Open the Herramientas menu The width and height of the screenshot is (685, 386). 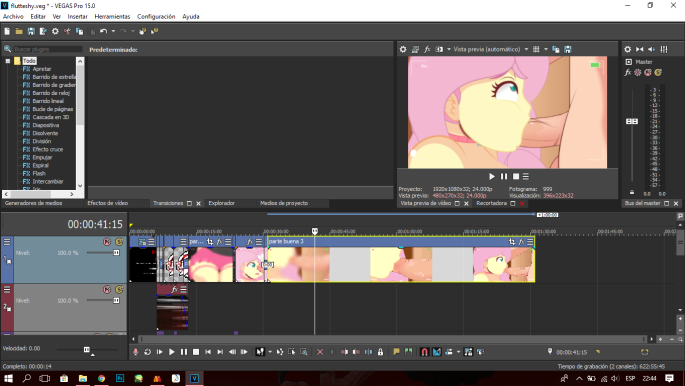[x=112, y=17]
